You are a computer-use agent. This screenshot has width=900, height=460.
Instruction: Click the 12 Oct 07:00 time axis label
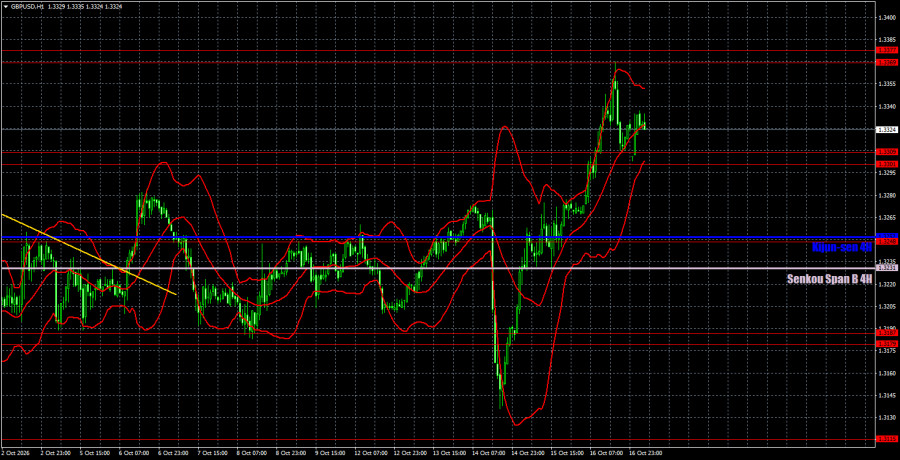(372, 453)
